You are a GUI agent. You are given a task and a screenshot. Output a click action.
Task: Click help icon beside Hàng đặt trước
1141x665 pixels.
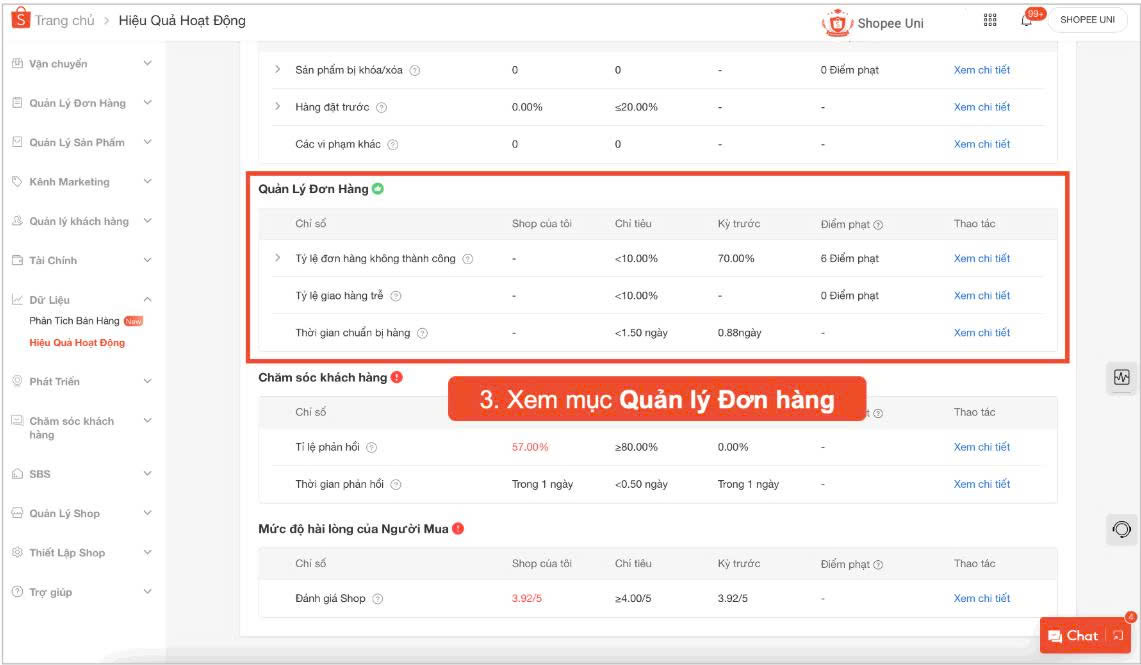coord(381,108)
